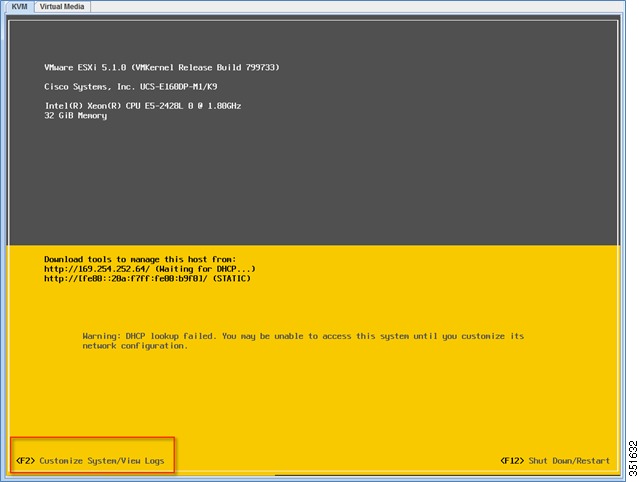The width and height of the screenshot is (639, 482).
Task: Open the Virtual Media tab
Action: click(x=62, y=7)
